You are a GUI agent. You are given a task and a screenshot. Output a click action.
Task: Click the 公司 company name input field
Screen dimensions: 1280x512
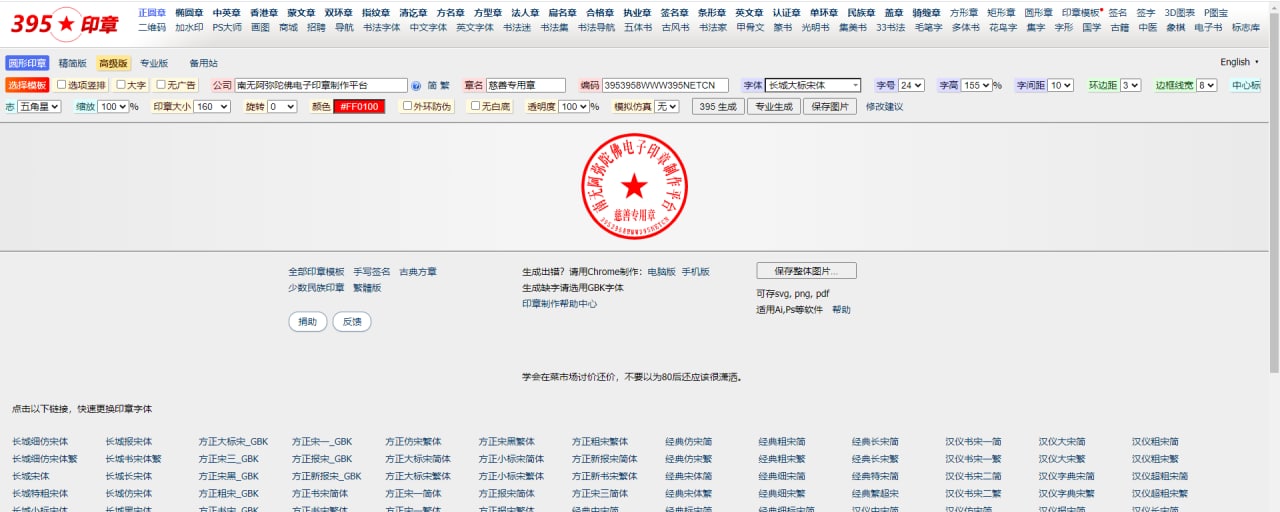click(321, 86)
